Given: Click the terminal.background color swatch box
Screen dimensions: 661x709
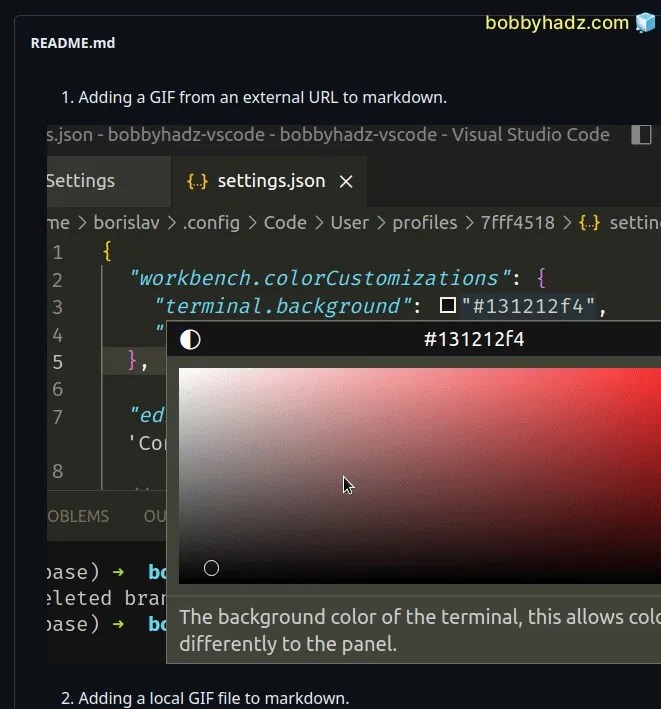Looking at the screenshot, I should (x=448, y=305).
